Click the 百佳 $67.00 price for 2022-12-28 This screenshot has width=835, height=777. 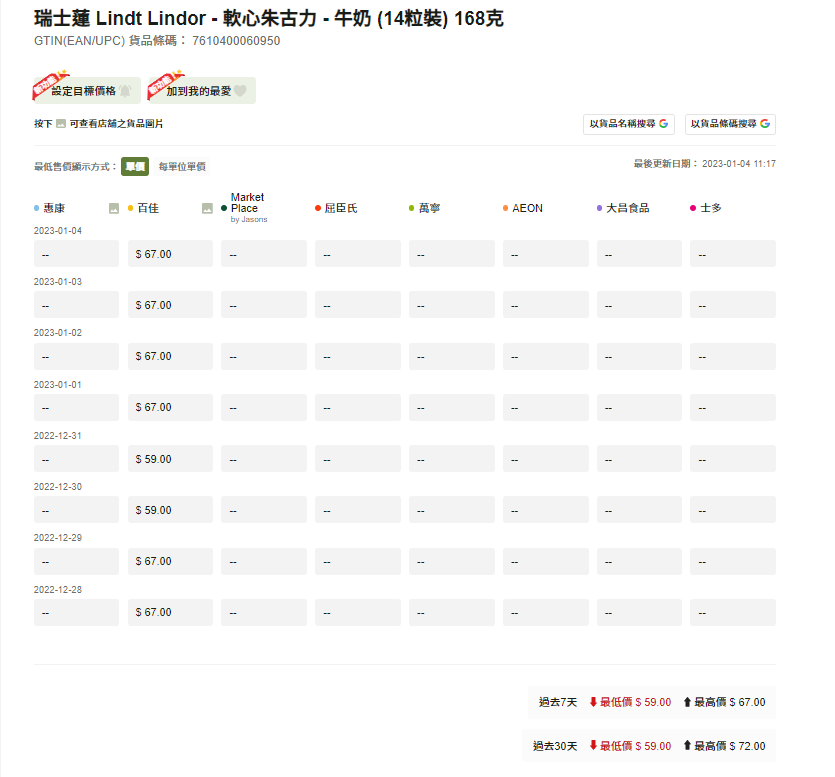[170, 612]
